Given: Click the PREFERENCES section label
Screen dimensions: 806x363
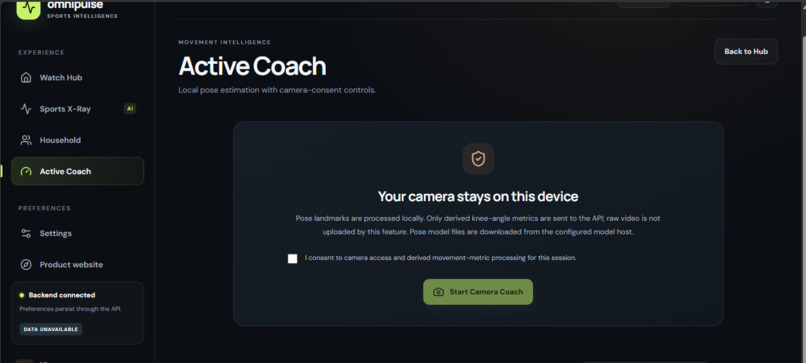Looking at the screenshot, I should tap(45, 208).
